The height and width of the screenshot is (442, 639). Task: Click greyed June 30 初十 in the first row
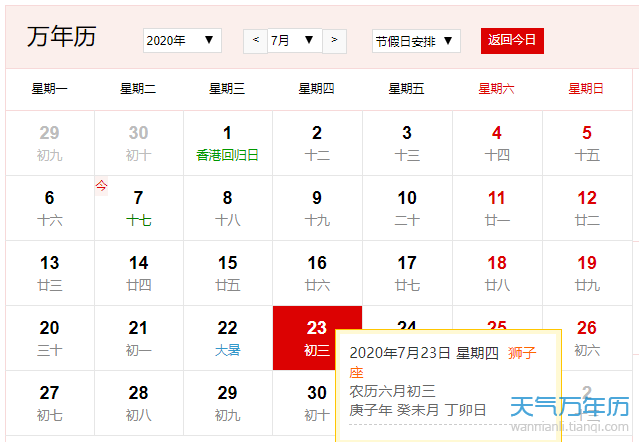click(x=139, y=143)
